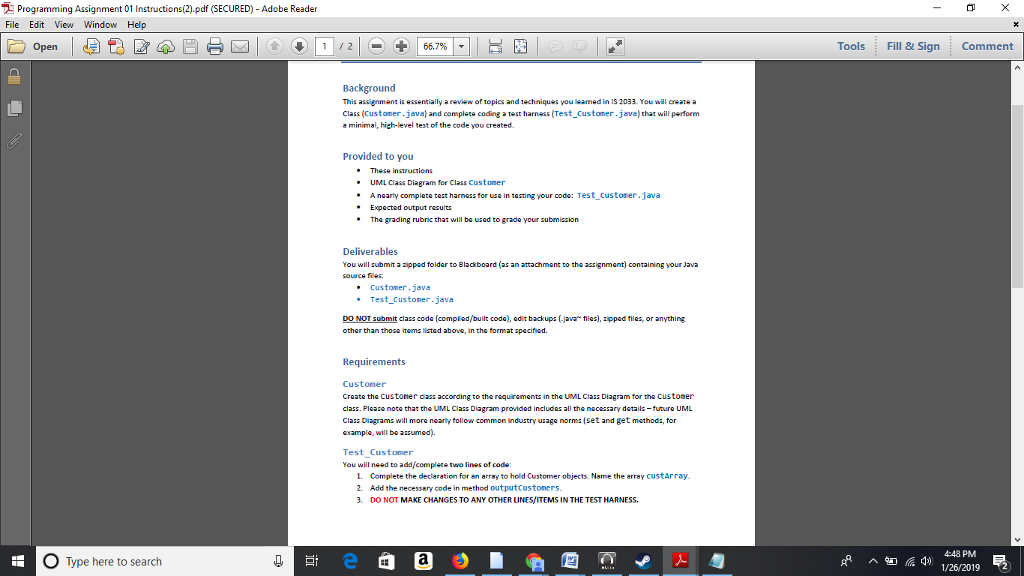
Task: Open the View menu
Action: tap(64, 24)
